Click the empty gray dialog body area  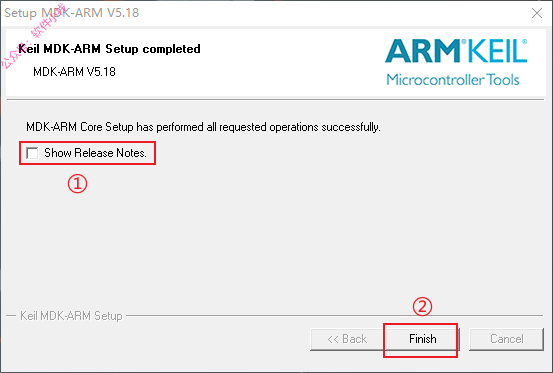275,240
